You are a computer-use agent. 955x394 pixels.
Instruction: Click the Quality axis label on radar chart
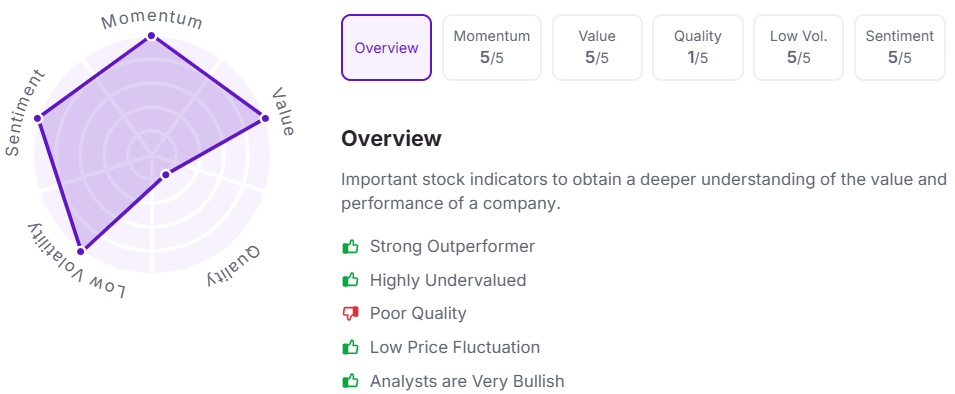233,267
